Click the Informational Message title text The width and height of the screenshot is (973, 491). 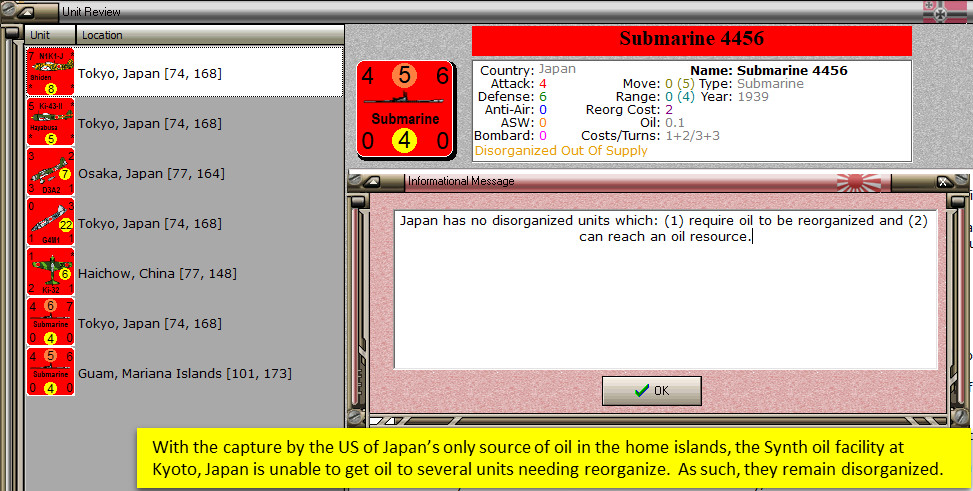click(461, 181)
